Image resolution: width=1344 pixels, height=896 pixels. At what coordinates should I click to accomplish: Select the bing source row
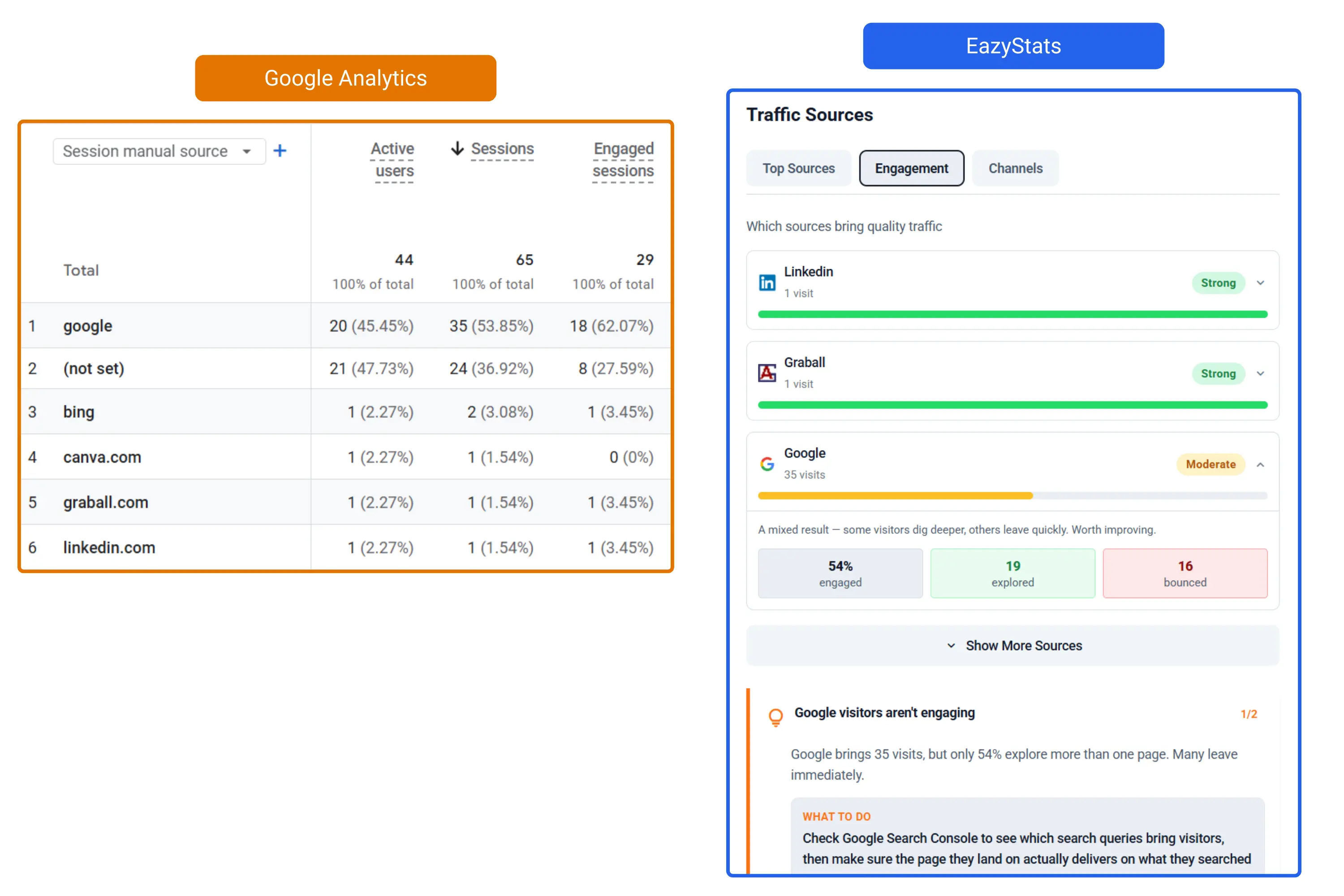coord(345,412)
